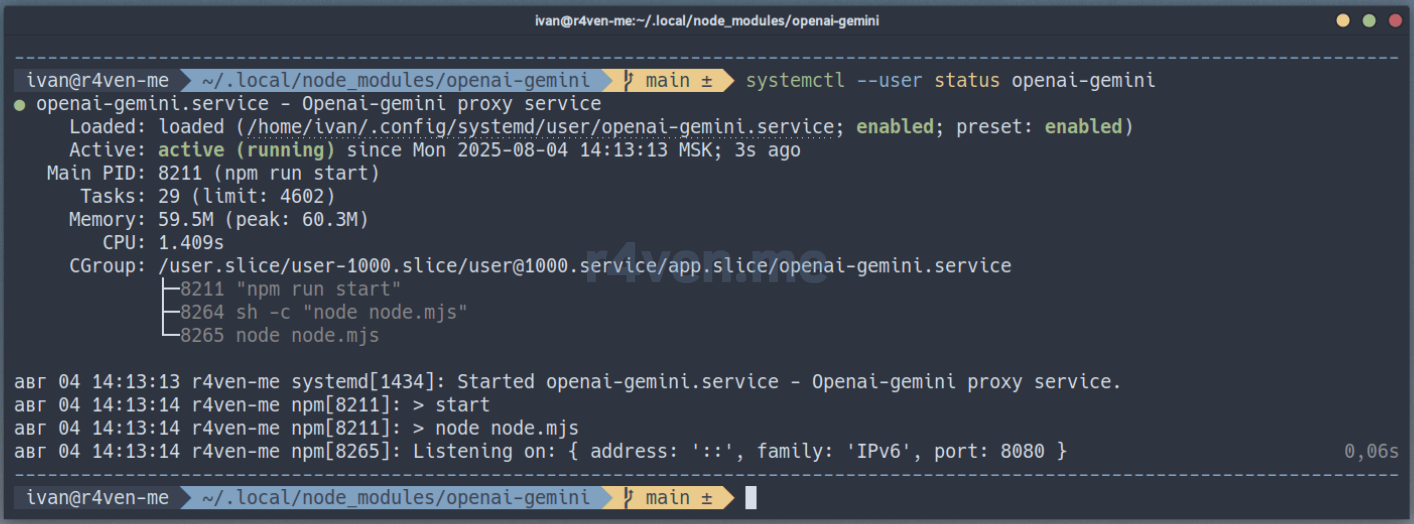Click the ivan@r4ven-me segment in top prompt
Image resolution: width=1414 pixels, height=524 pixels.
(98, 81)
